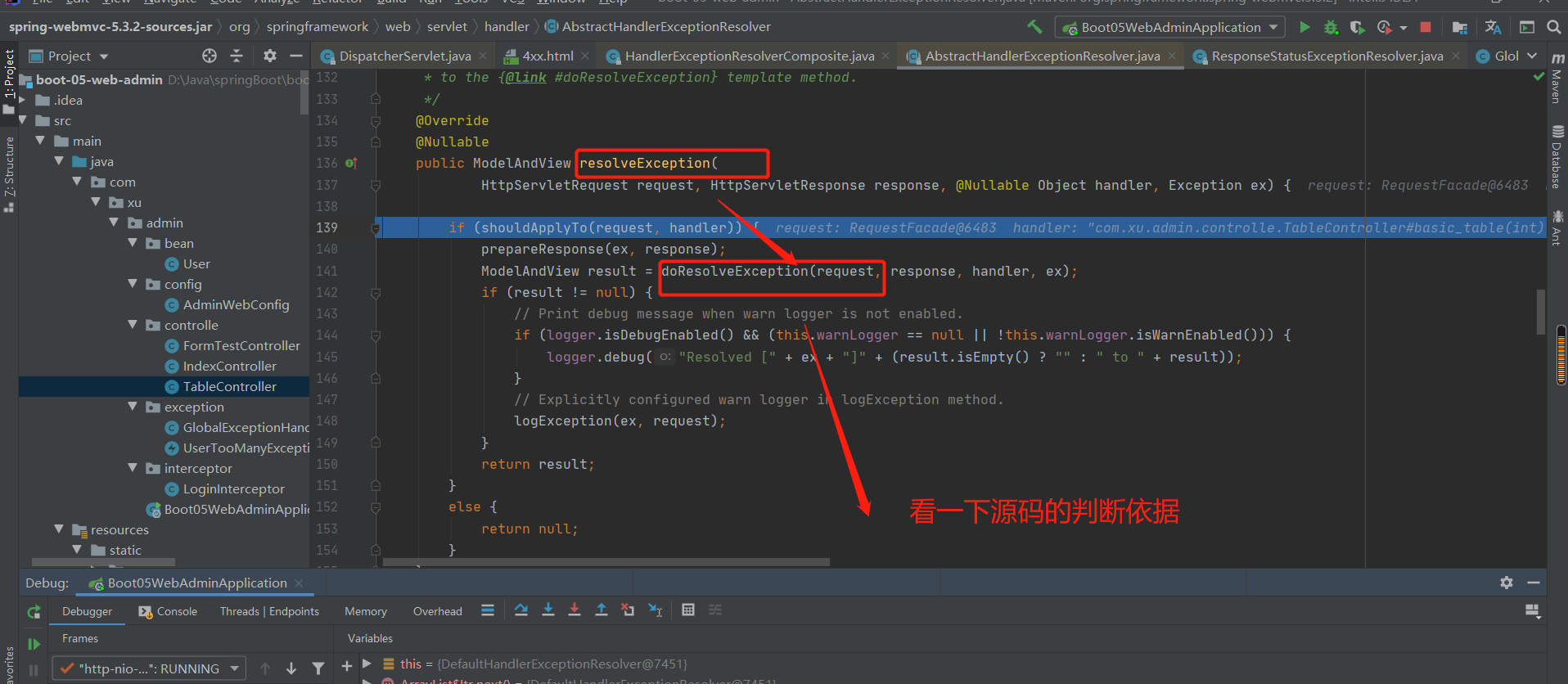
Task: Click the Profiler run icon
Action: pyautogui.click(x=1384, y=27)
